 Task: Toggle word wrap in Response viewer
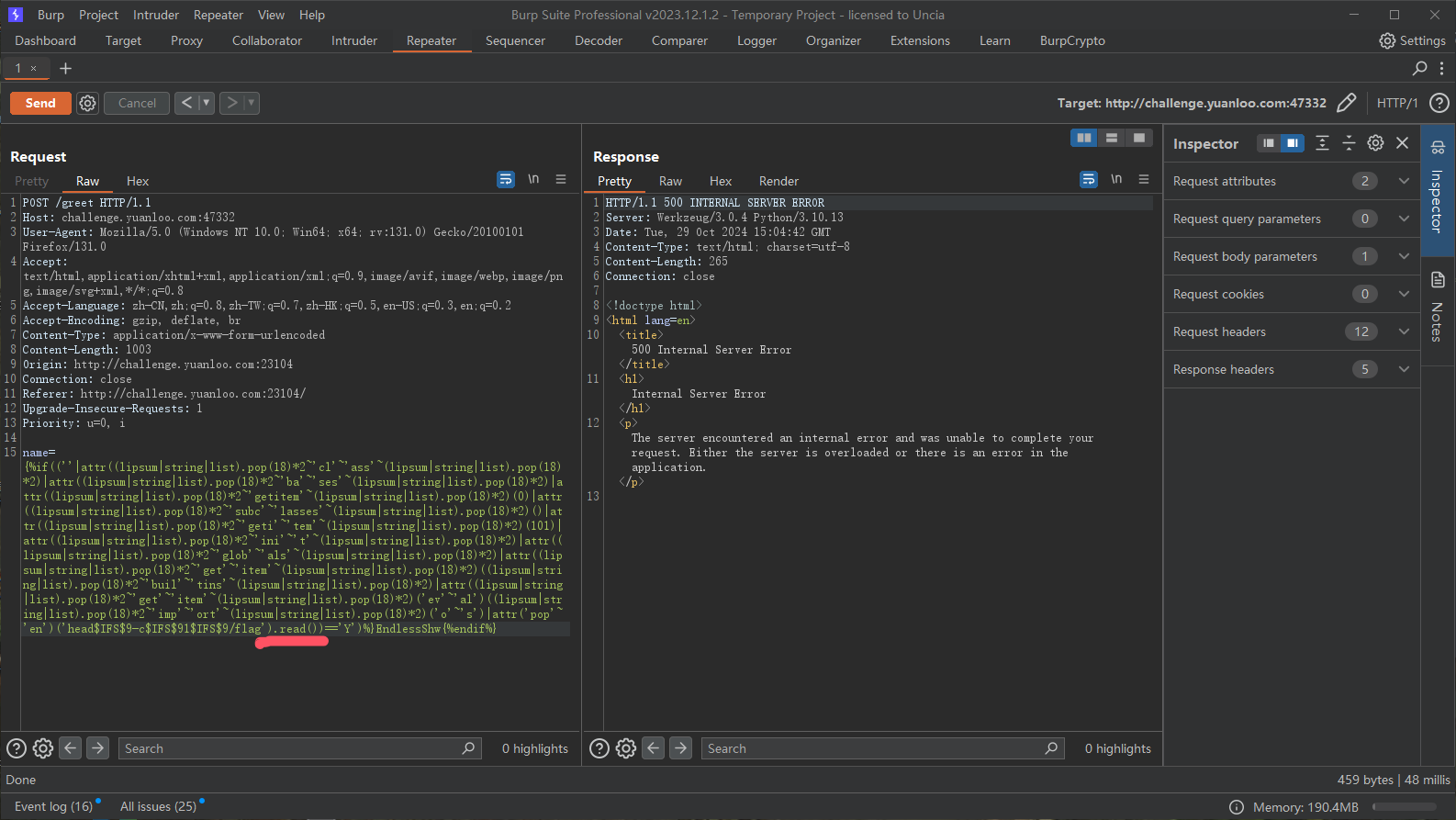(x=1089, y=179)
